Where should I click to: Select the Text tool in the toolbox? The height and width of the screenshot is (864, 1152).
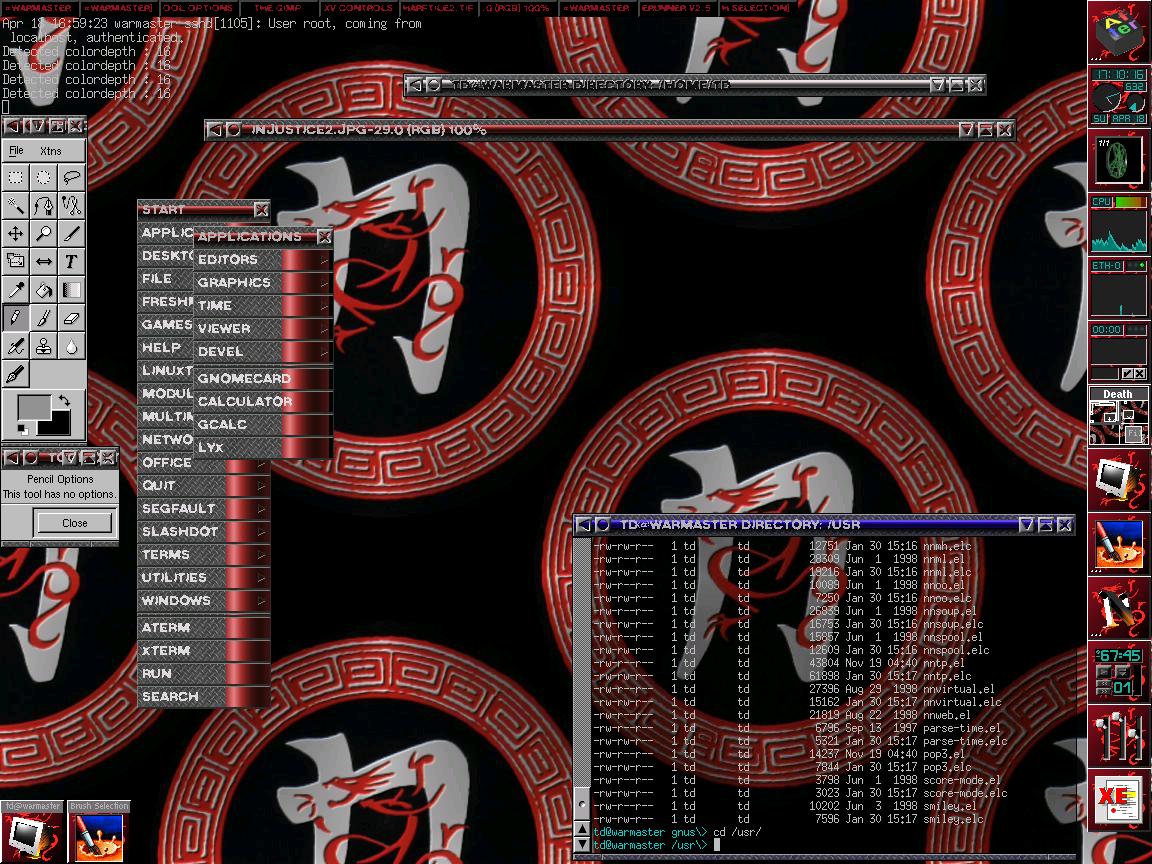pos(71,262)
